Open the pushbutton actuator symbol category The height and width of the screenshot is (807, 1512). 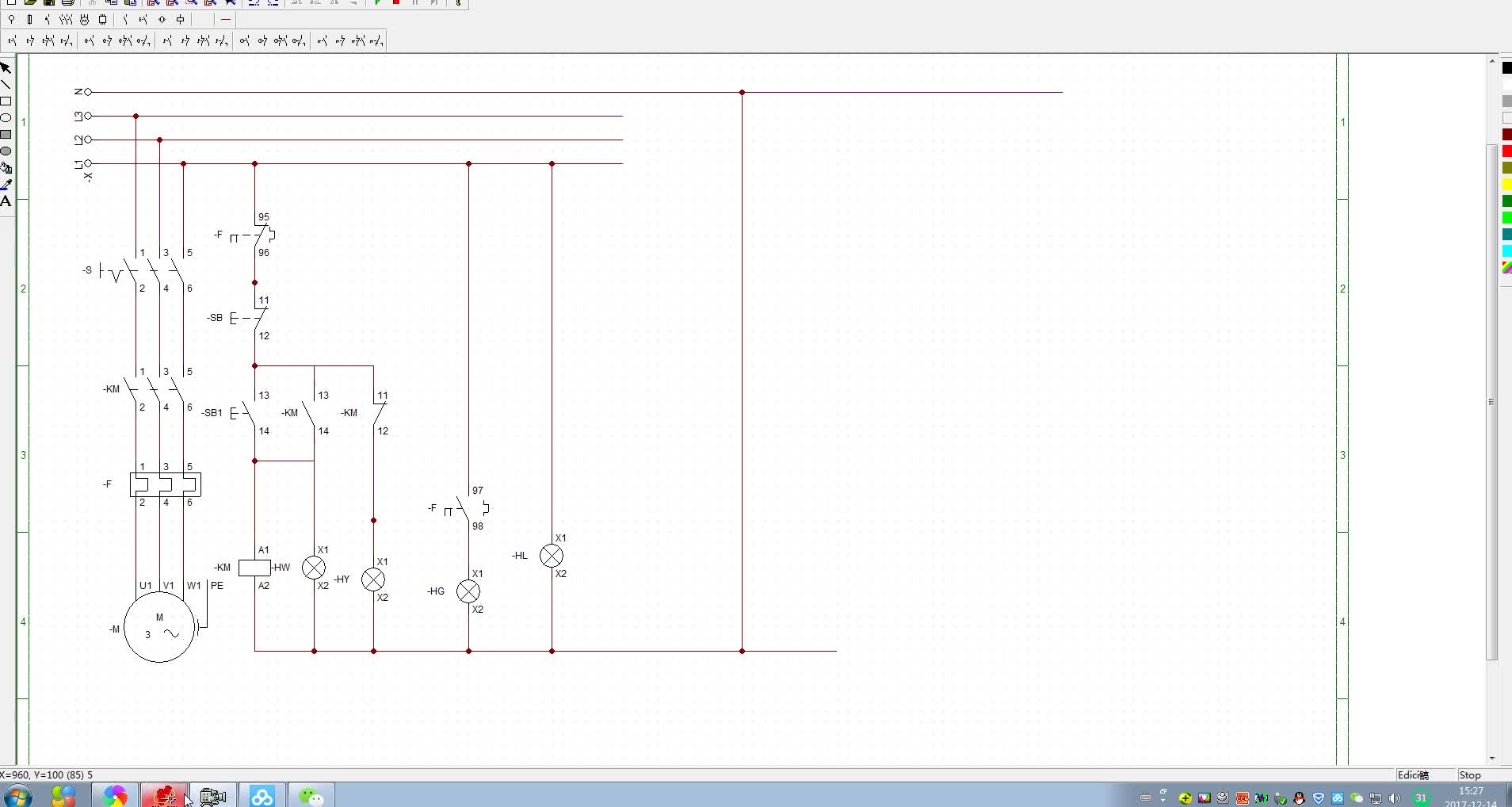[143, 19]
